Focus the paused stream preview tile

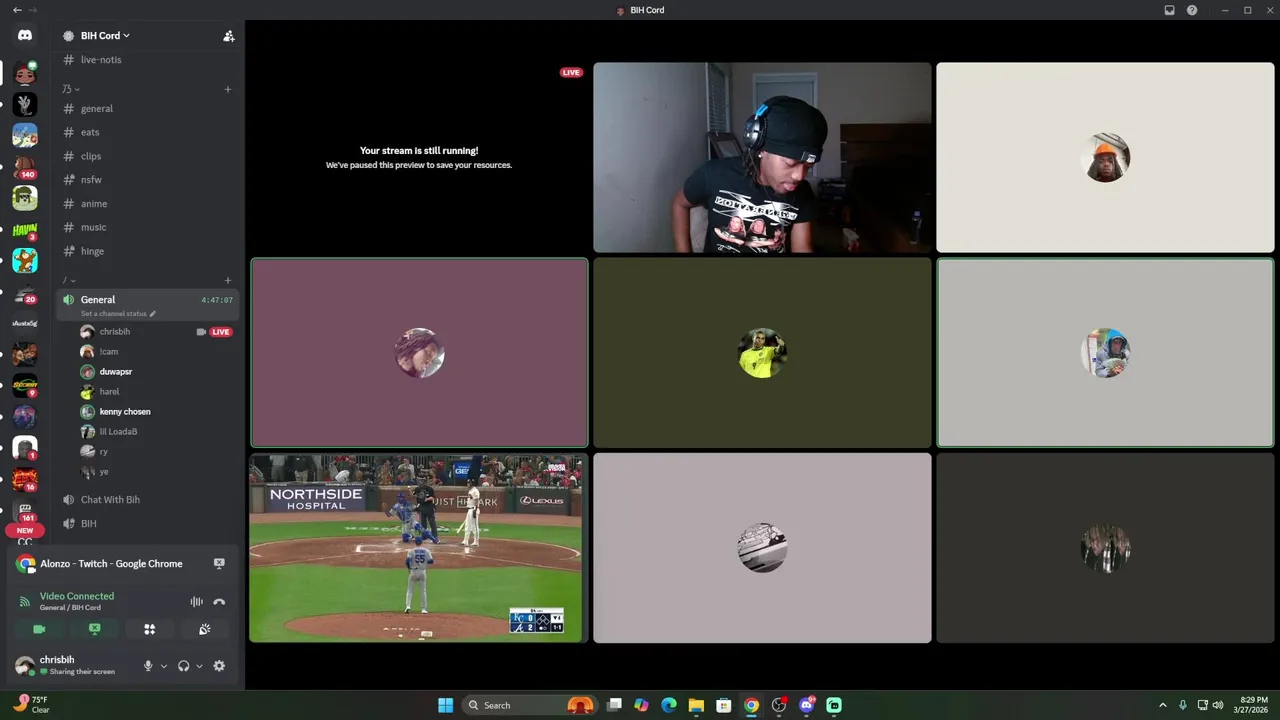tap(418, 157)
